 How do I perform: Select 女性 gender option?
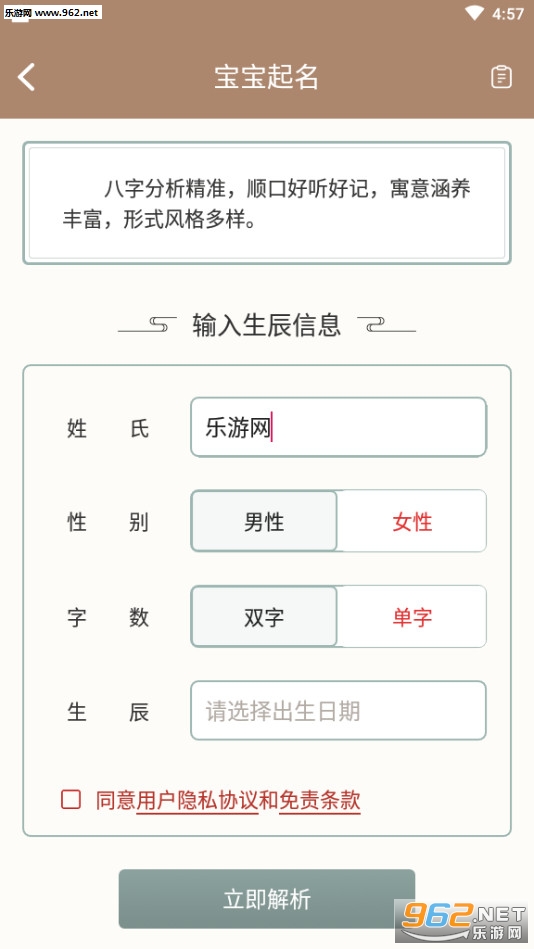[412, 521]
